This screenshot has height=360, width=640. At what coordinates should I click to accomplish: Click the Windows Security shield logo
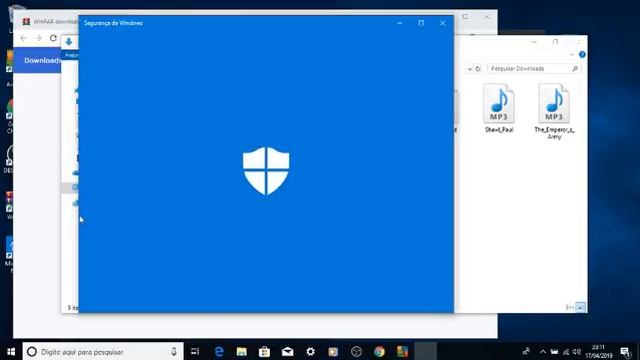[266, 171]
